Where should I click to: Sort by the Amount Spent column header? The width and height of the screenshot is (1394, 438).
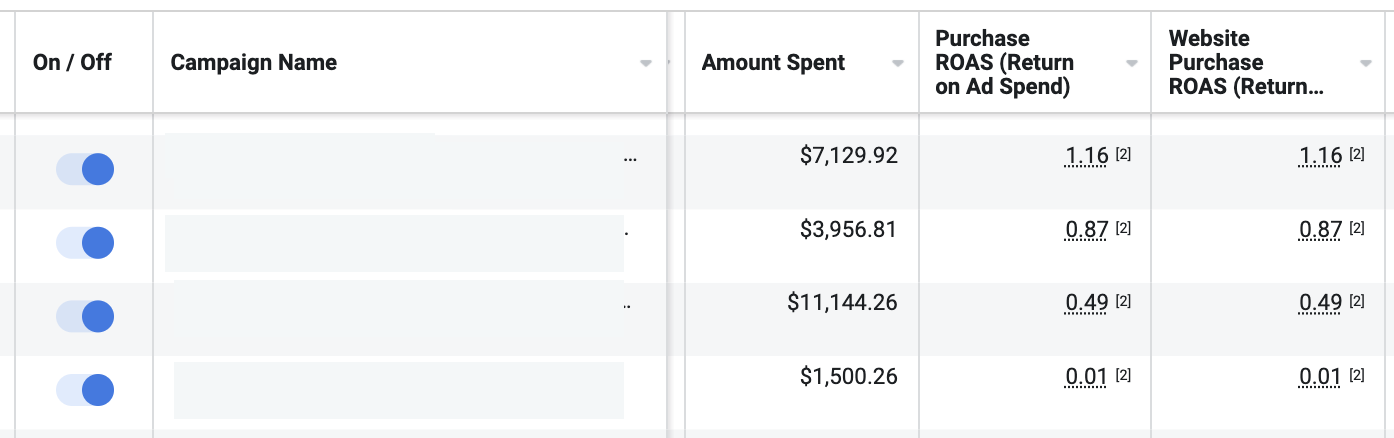click(x=773, y=63)
